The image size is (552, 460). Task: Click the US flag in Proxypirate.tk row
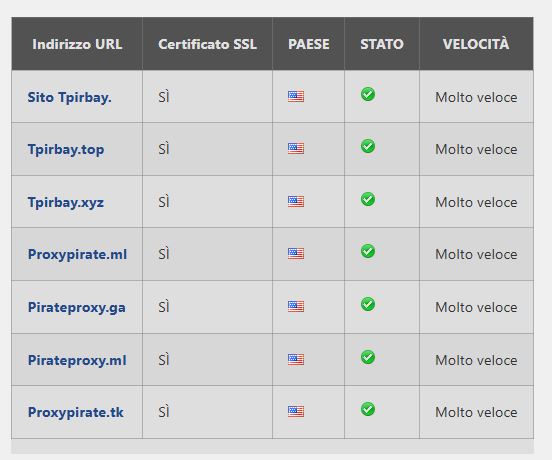coord(296,411)
